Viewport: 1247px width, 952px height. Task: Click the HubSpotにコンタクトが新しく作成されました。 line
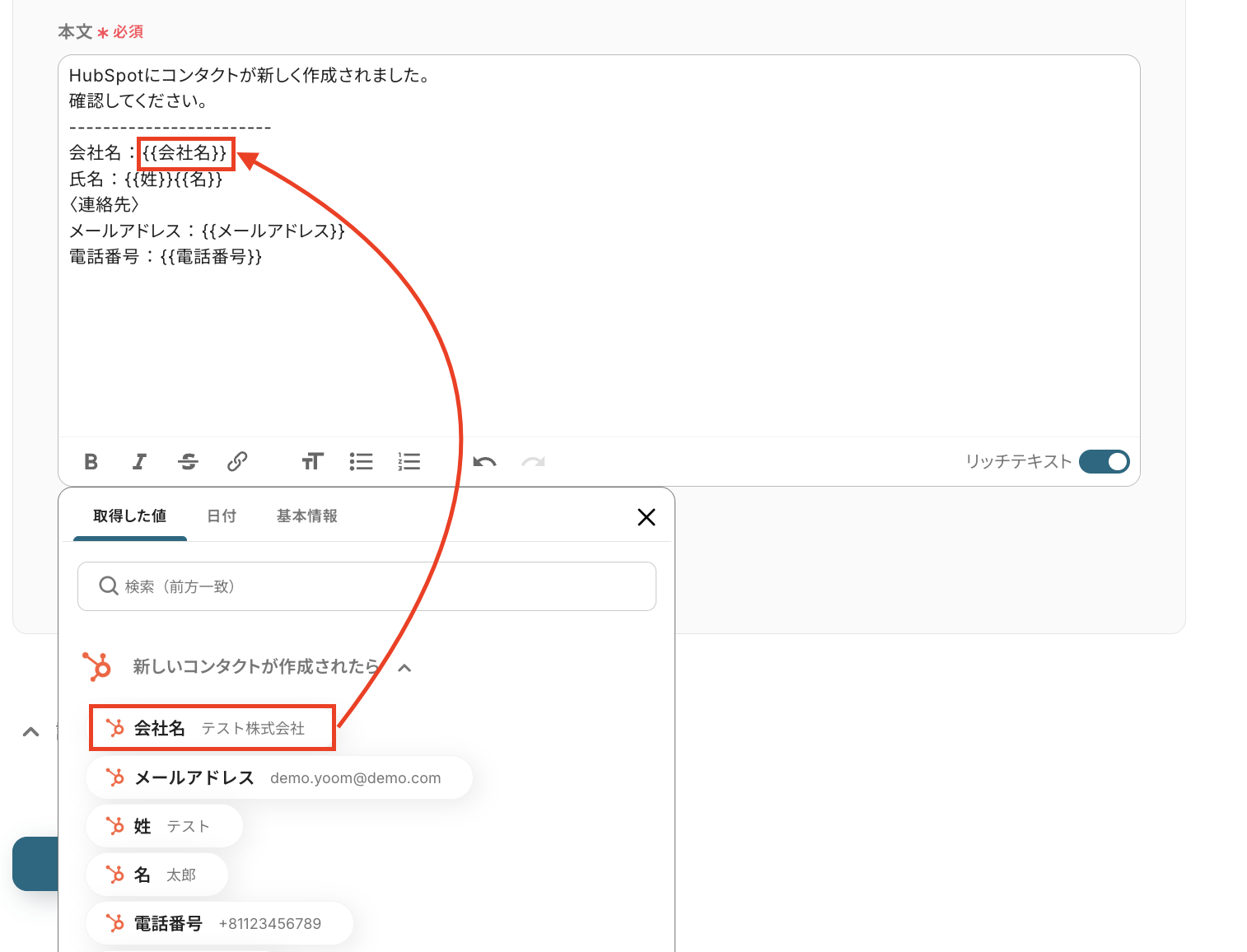[250, 76]
